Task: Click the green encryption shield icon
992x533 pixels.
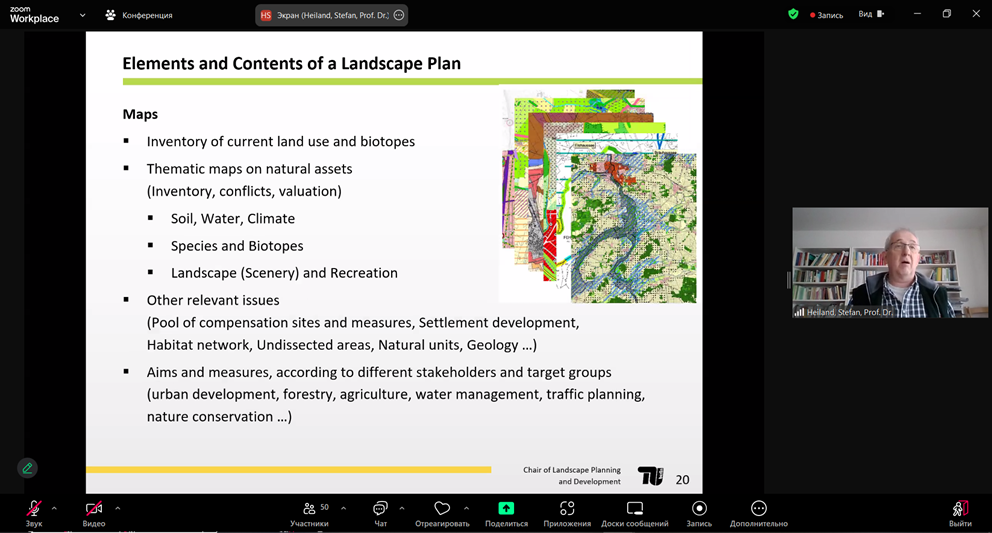Action: point(793,15)
